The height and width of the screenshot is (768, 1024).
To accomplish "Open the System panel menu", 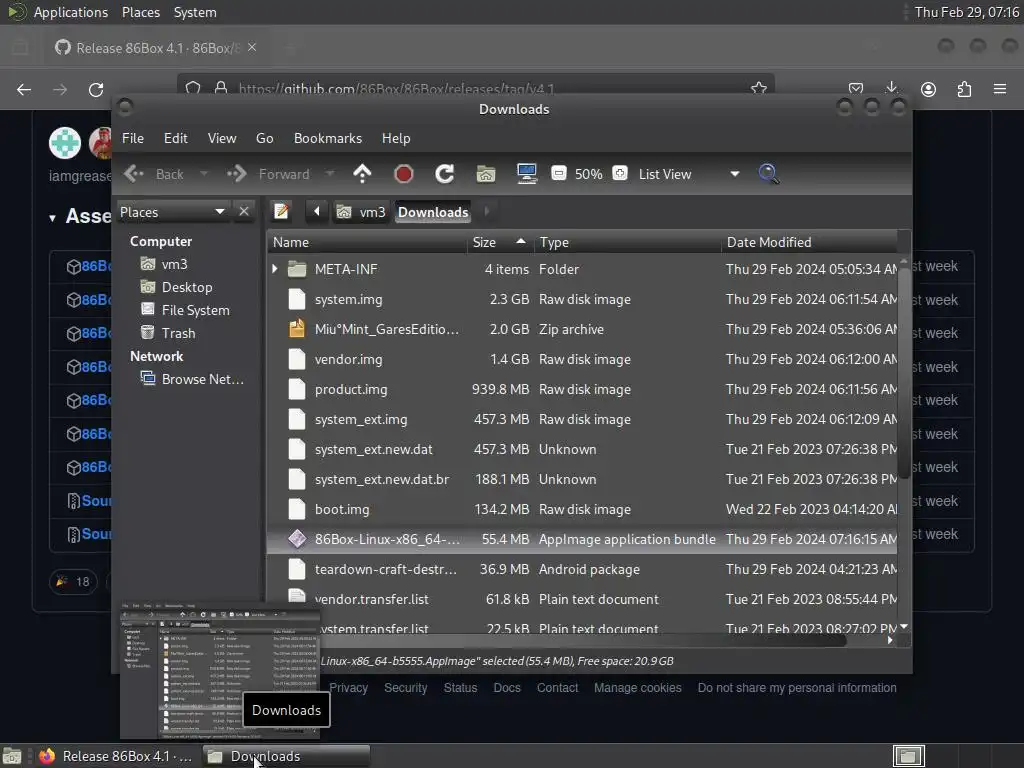I will pyautogui.click(x=195, y=12).
